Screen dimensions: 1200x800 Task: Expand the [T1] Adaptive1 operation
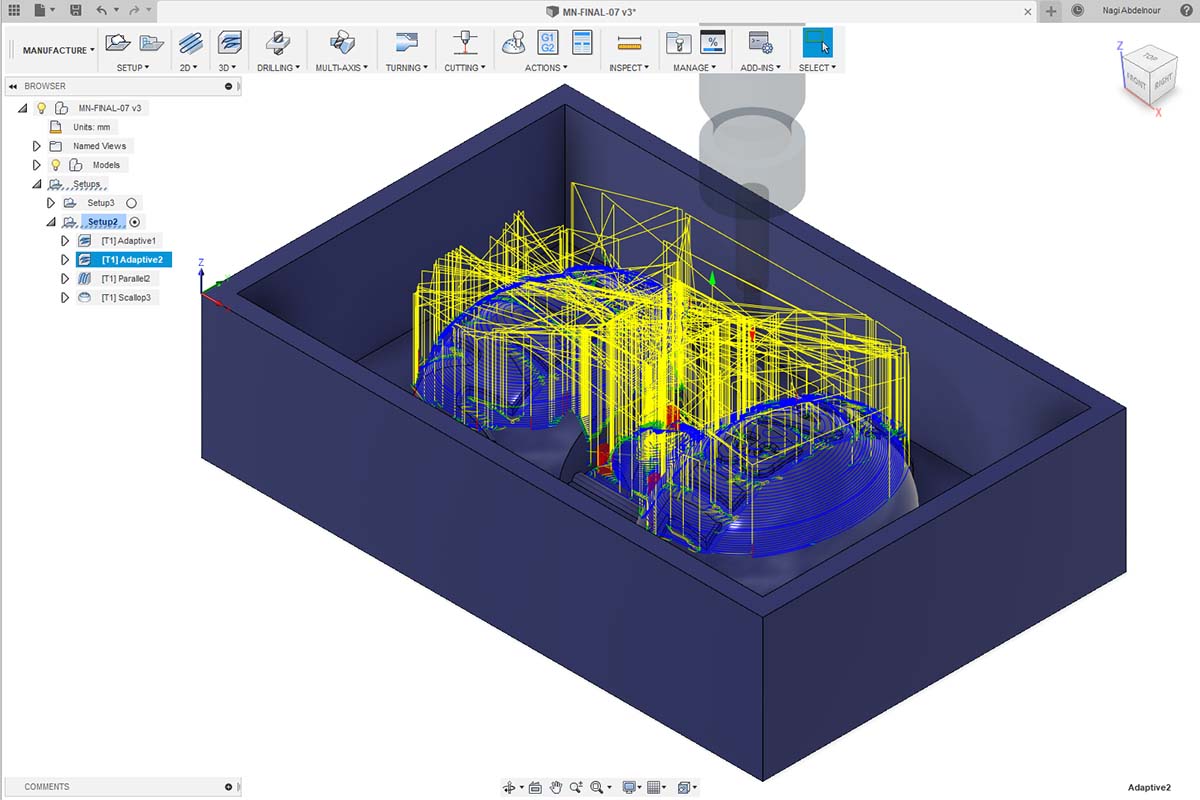65,241
